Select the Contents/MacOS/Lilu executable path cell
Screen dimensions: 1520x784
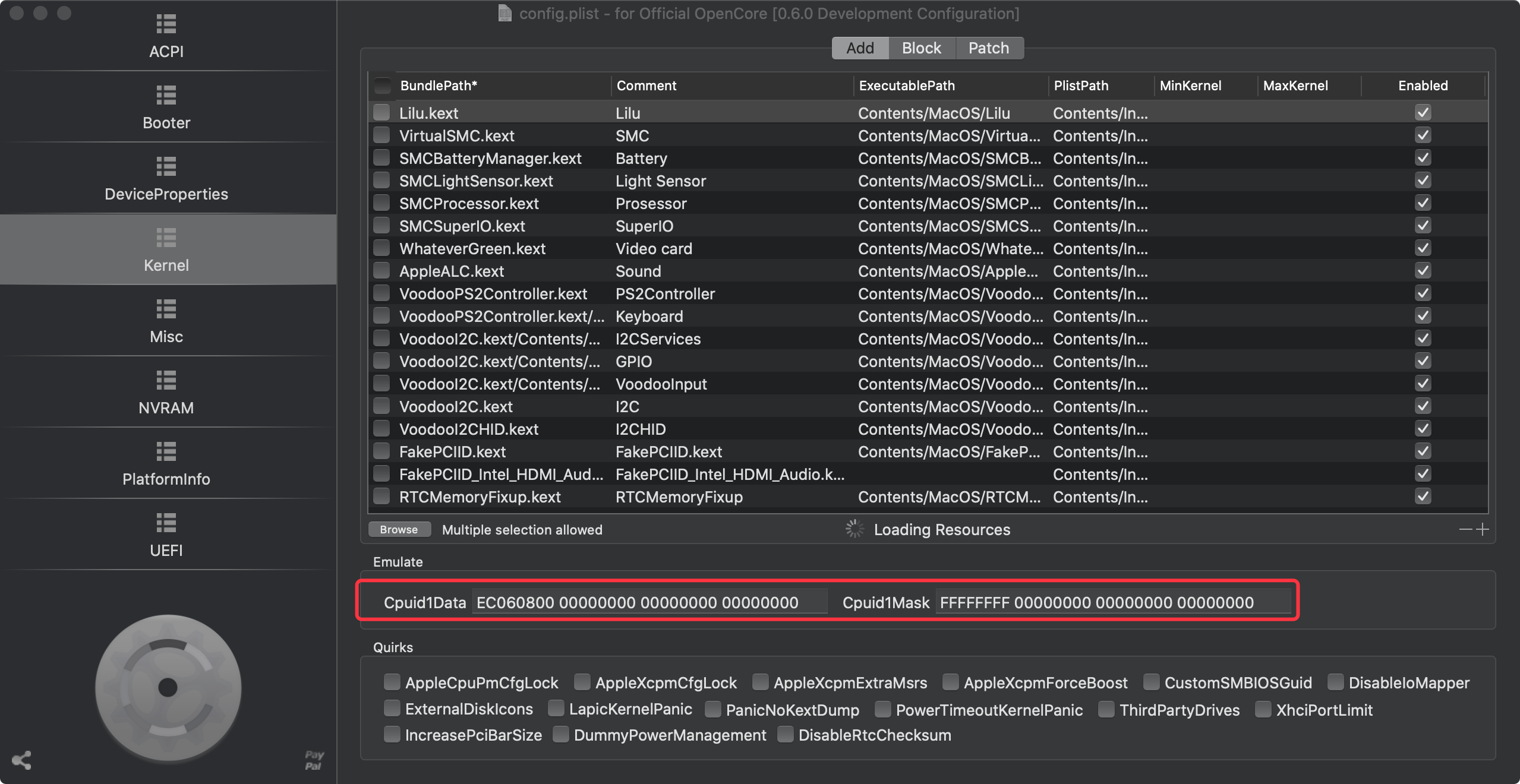point(934,113)
